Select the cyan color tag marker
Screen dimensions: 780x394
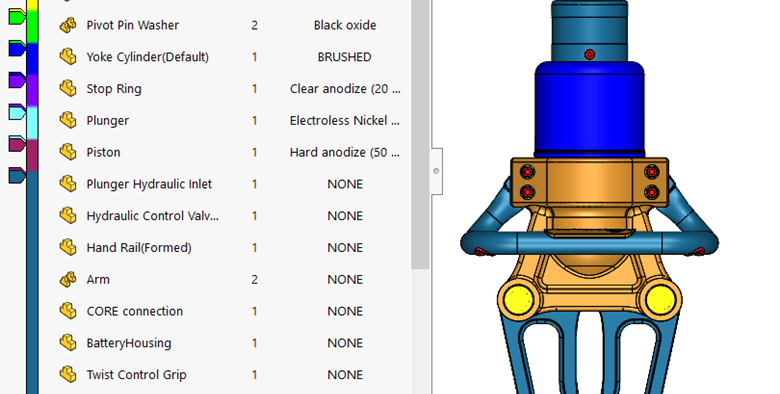click(17, 112)
